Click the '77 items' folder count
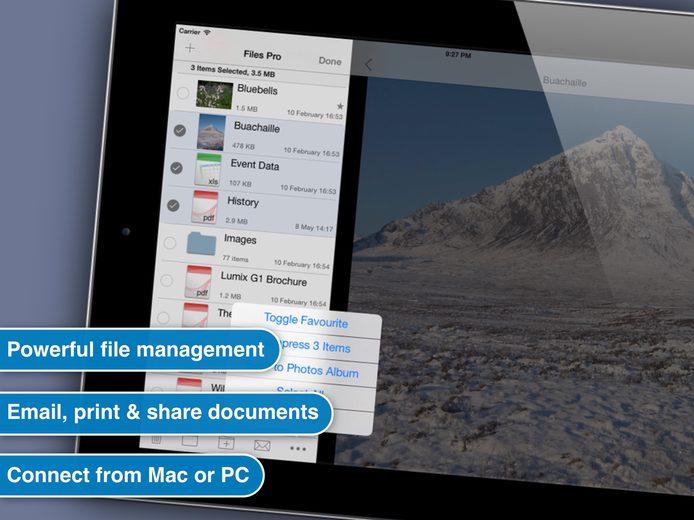This screenshot has height=520, width=694. click(x=235, y=258)
